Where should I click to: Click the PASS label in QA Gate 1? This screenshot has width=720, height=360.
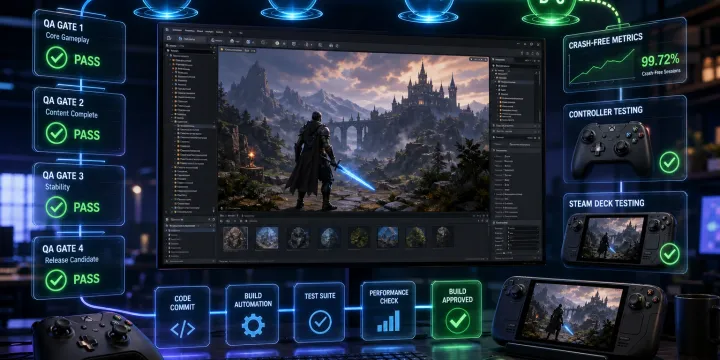(x=87, y=60)
